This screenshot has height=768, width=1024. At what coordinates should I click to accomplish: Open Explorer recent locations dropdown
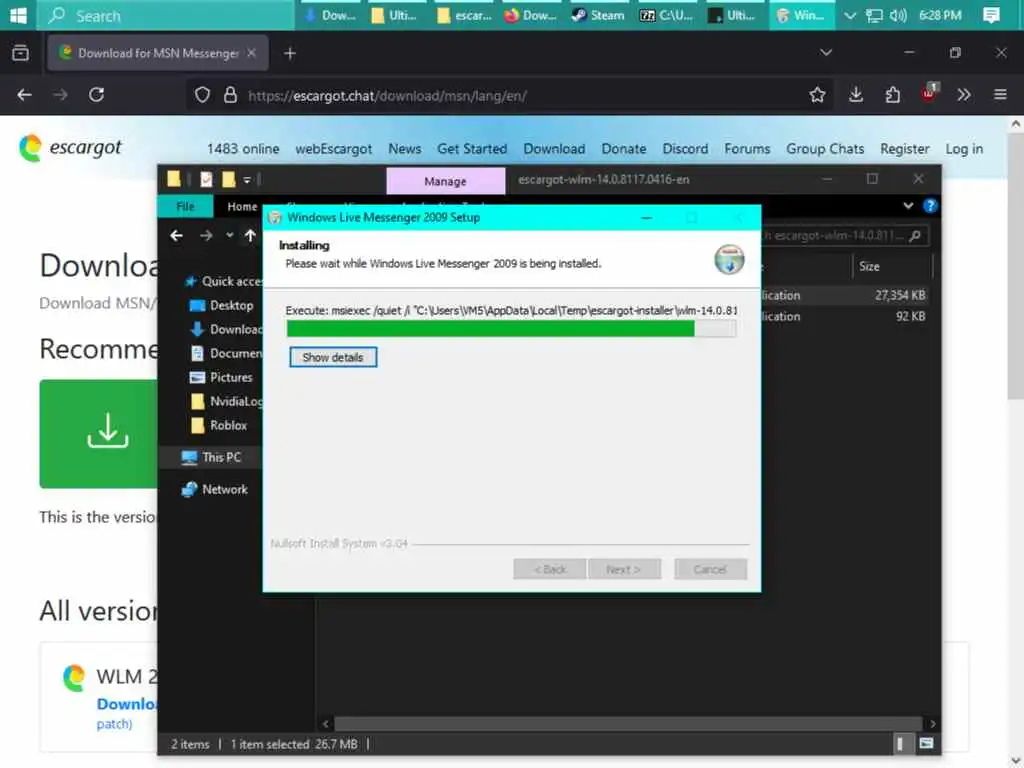coord(229,236)
